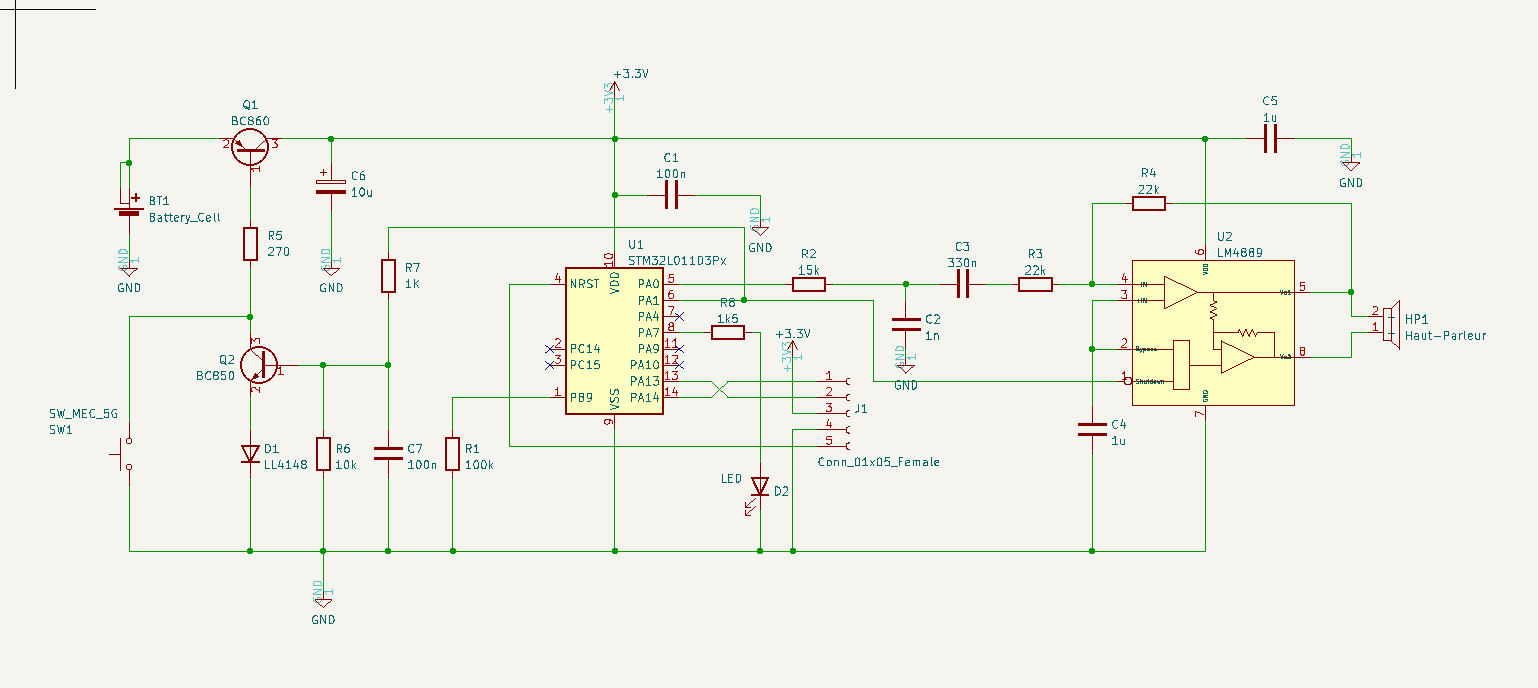Click the 'LED' label beside D2
Viewport: 1538px width, 688px height.
click(732, 479)
